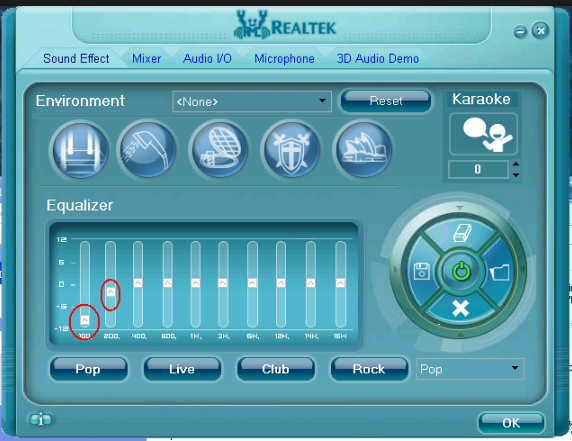This screenshot has height=441, width=572.
Task: Apply the Club equalizer preset button
Action: (x=275, y=369)
